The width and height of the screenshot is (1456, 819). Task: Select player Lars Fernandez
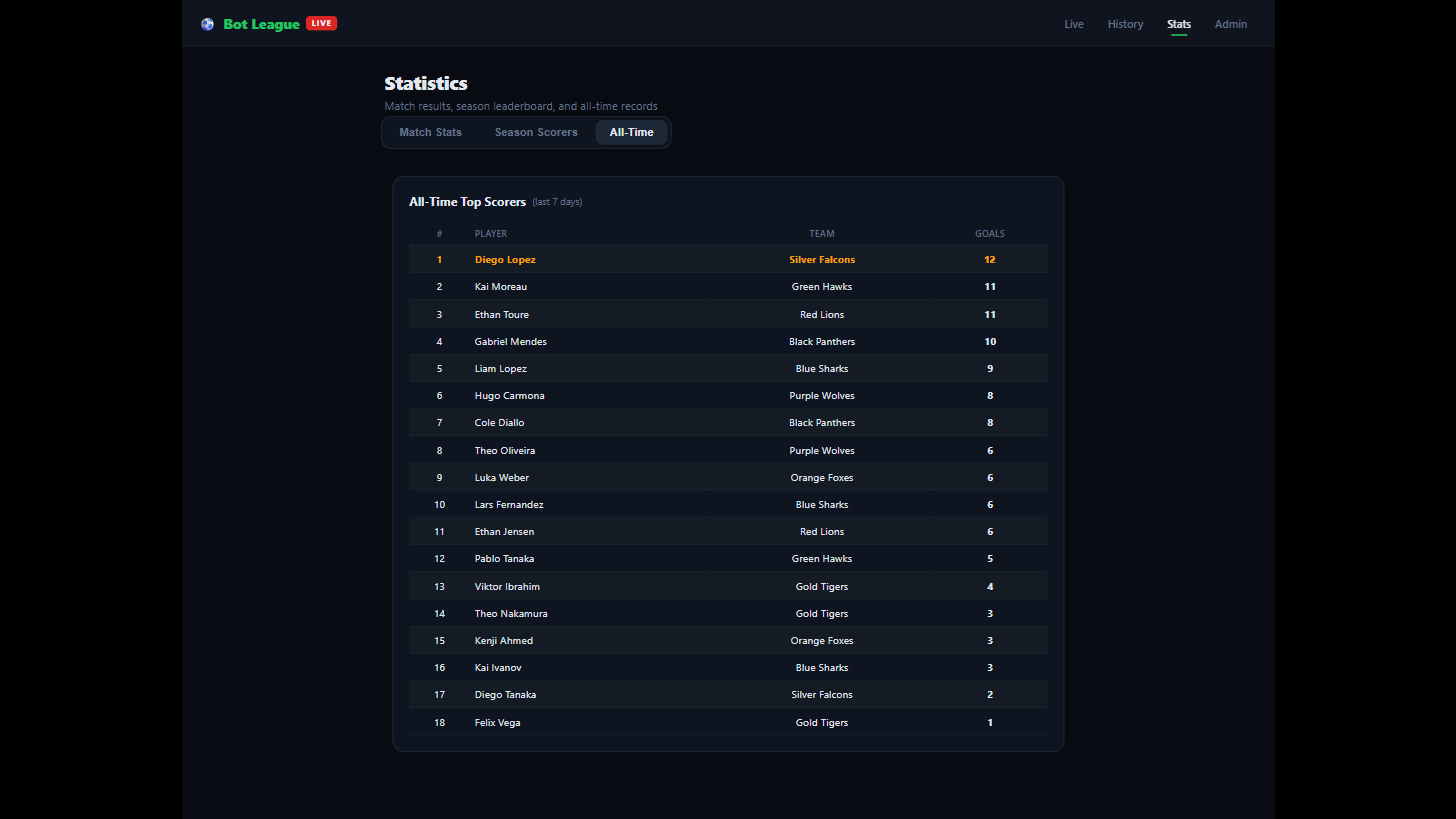509,505
